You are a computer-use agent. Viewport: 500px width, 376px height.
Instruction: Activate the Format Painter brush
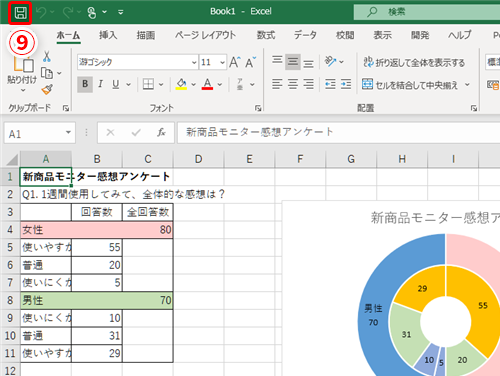[47, 89]
